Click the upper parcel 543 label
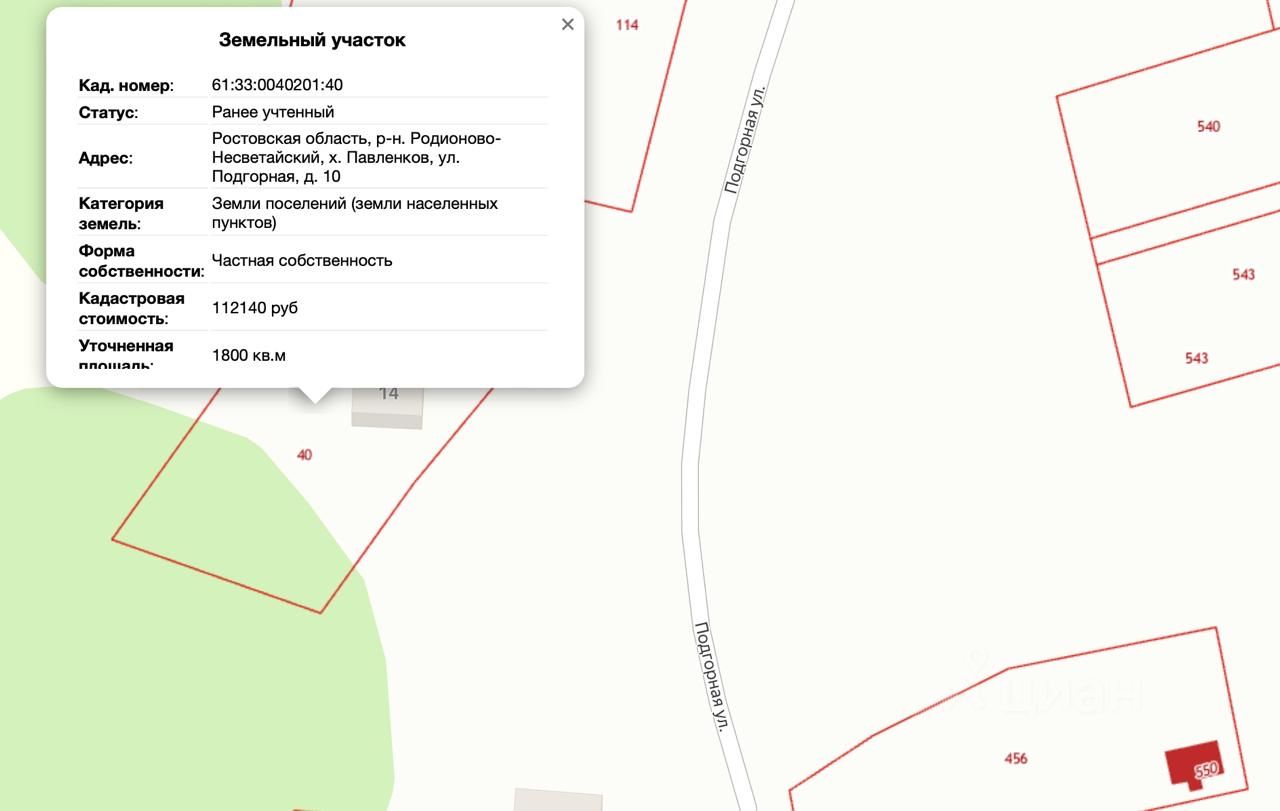 coord(1243,274)
